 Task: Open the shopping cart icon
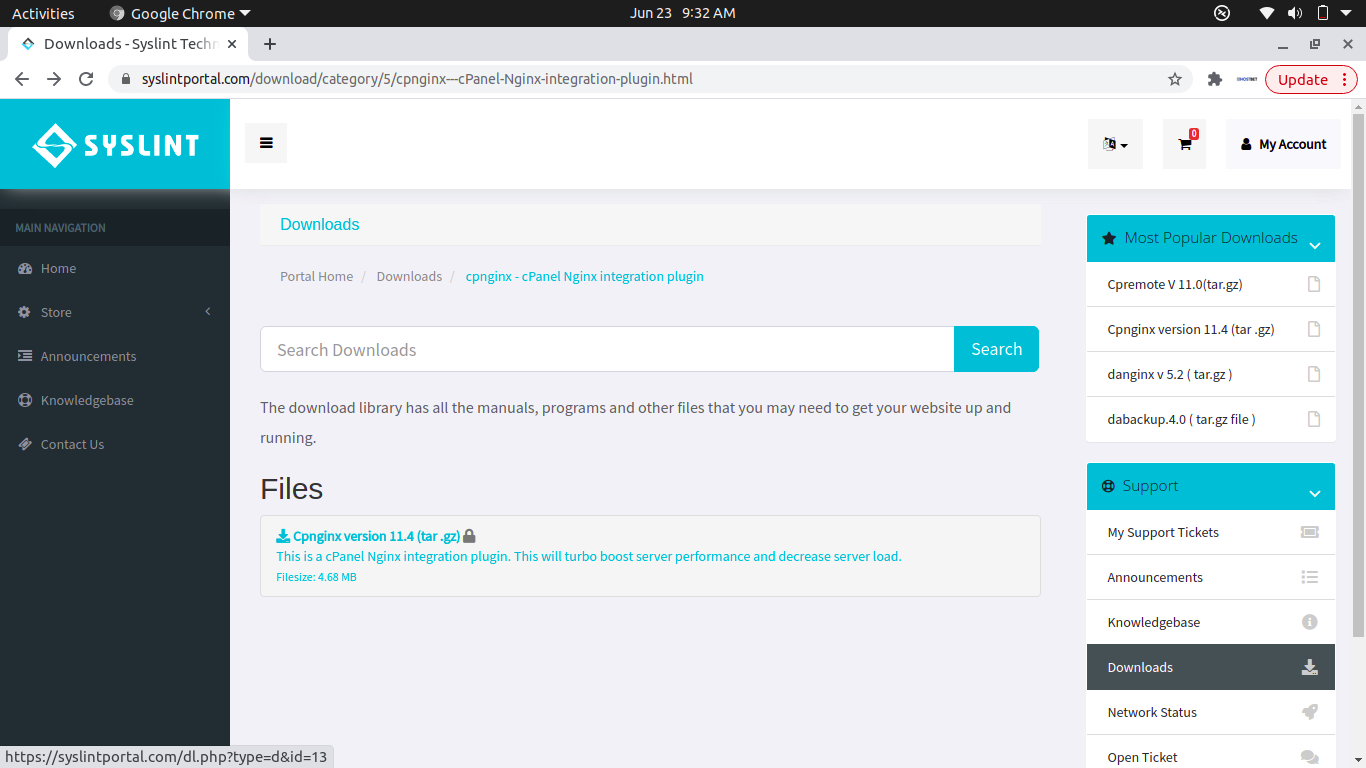point(1185,144)
